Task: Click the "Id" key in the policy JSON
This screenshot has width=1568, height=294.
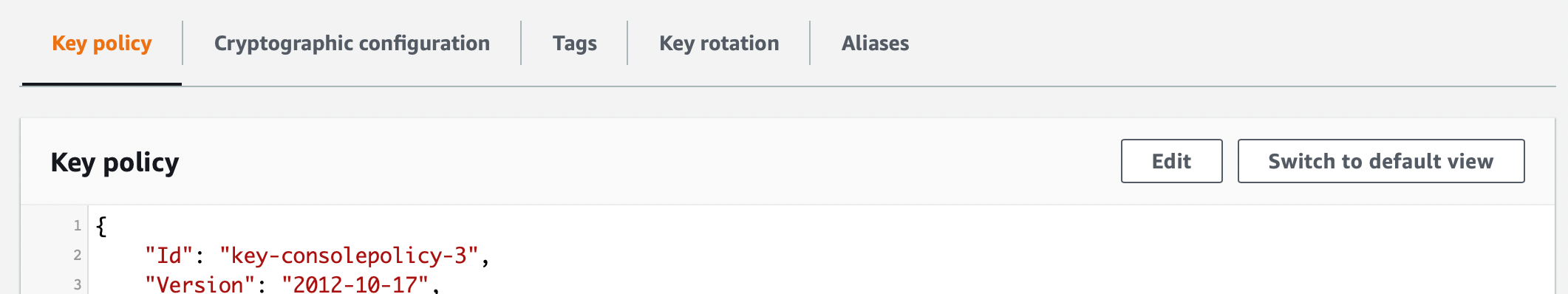Action: pyautogui.click(x=169, y=256)
